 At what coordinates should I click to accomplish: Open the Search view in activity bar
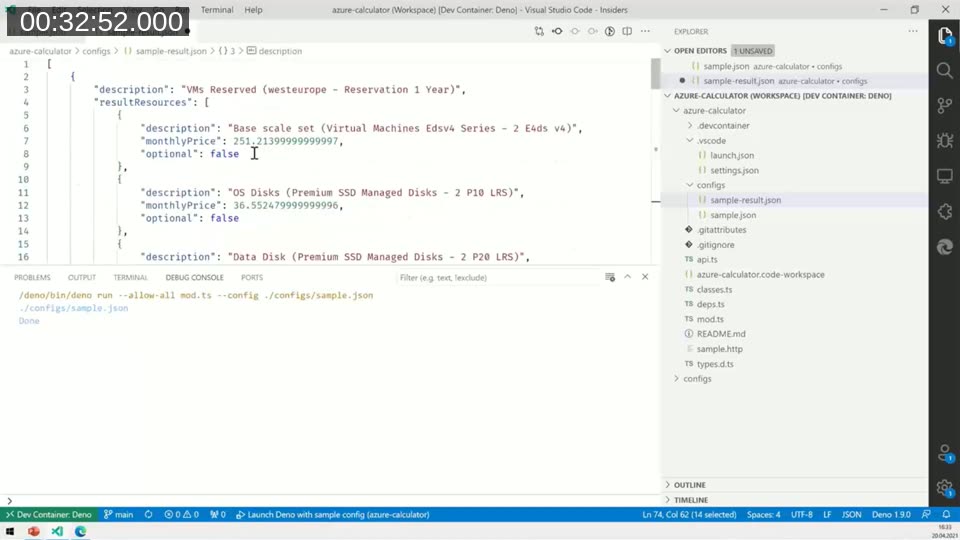[x=945, y=71]
